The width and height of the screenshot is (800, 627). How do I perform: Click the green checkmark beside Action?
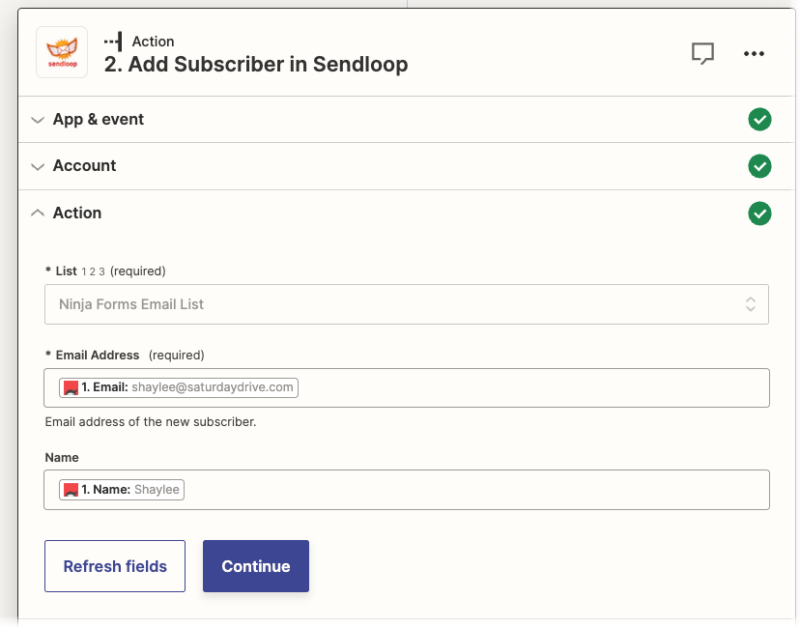[x=759, y=213]
